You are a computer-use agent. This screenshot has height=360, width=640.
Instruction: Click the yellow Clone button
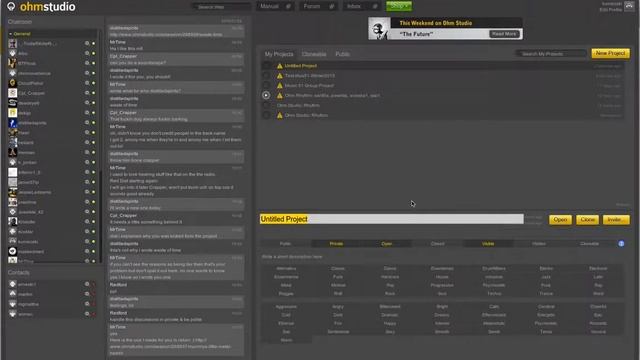(x=587, y=220)
